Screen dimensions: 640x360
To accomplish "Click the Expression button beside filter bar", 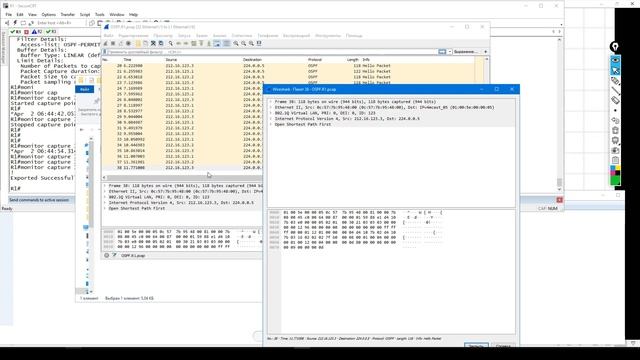I will 467,52.
